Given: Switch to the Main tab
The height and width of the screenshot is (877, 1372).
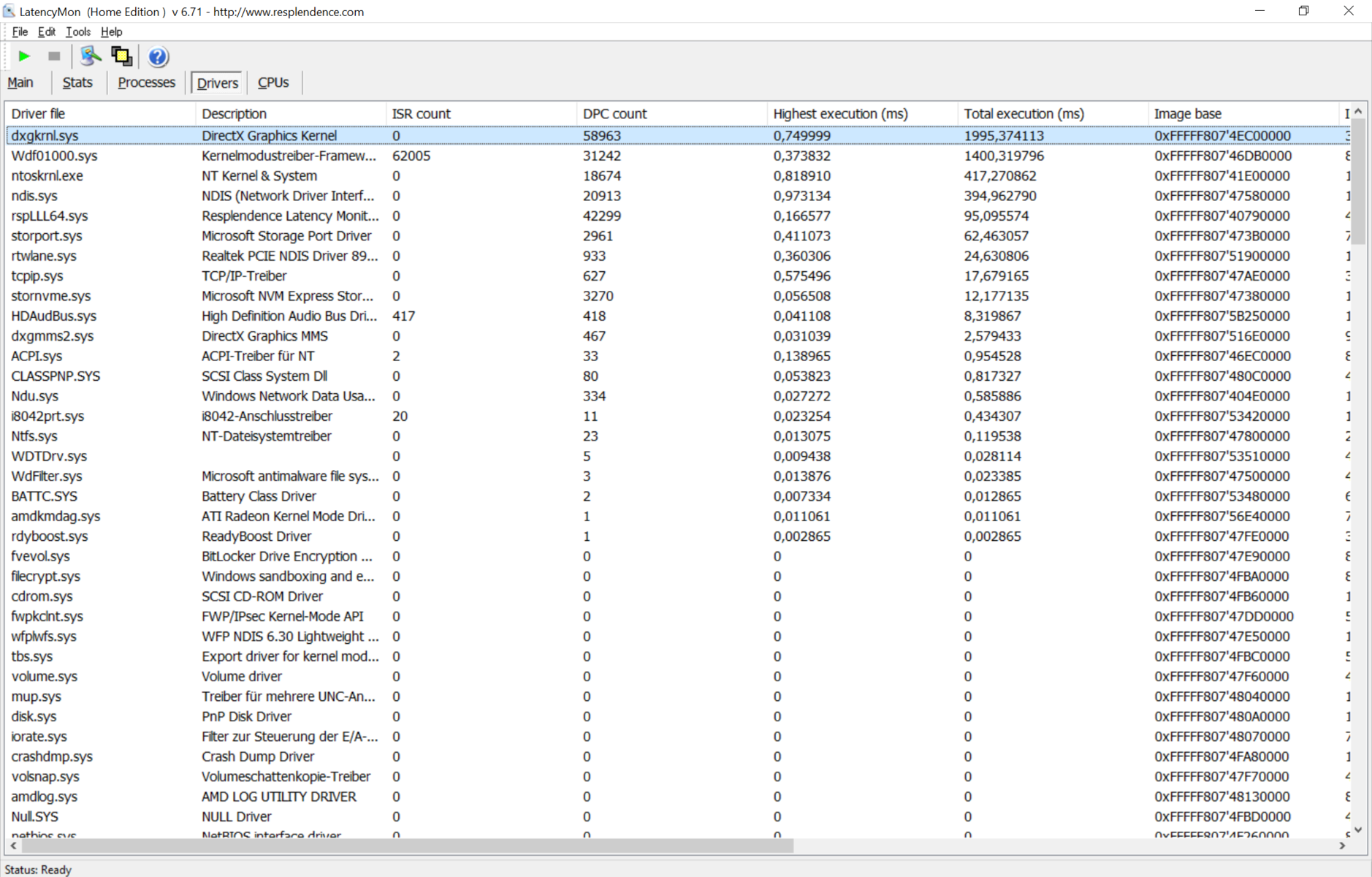Looking at the screenshot, I should [x=20, y=83].
